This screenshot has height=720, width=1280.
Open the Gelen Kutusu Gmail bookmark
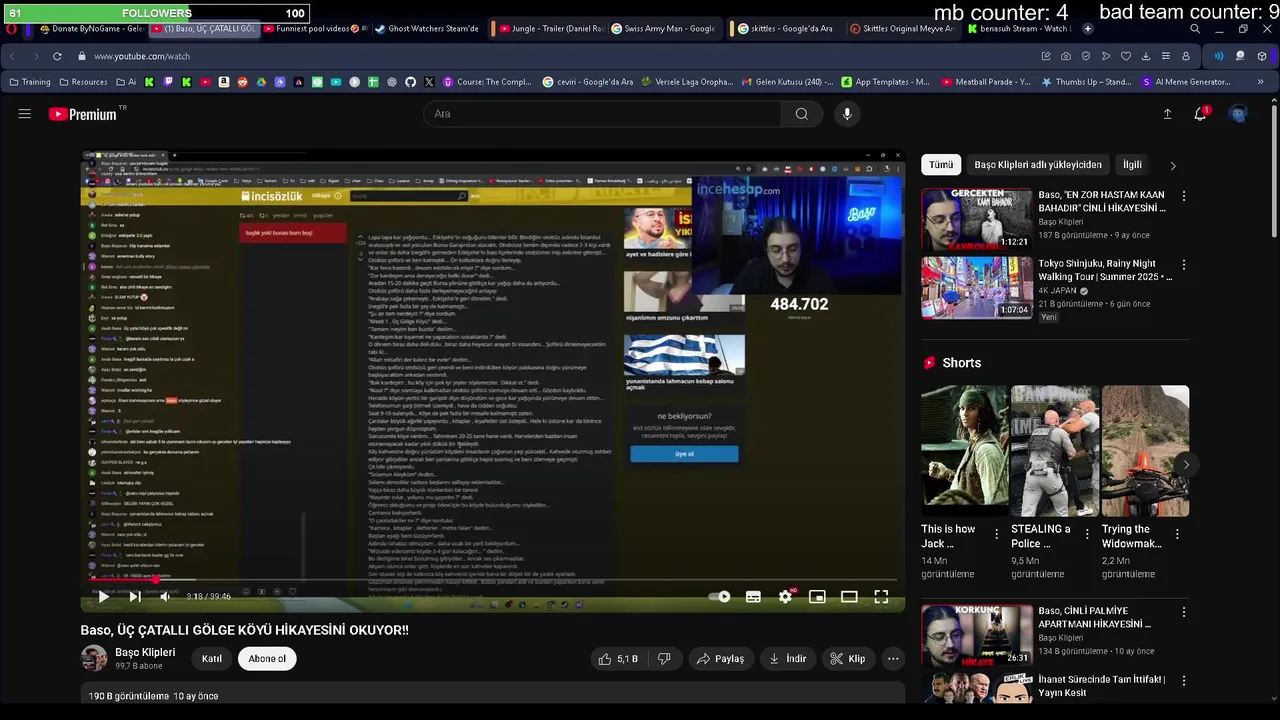pos(788,82)
